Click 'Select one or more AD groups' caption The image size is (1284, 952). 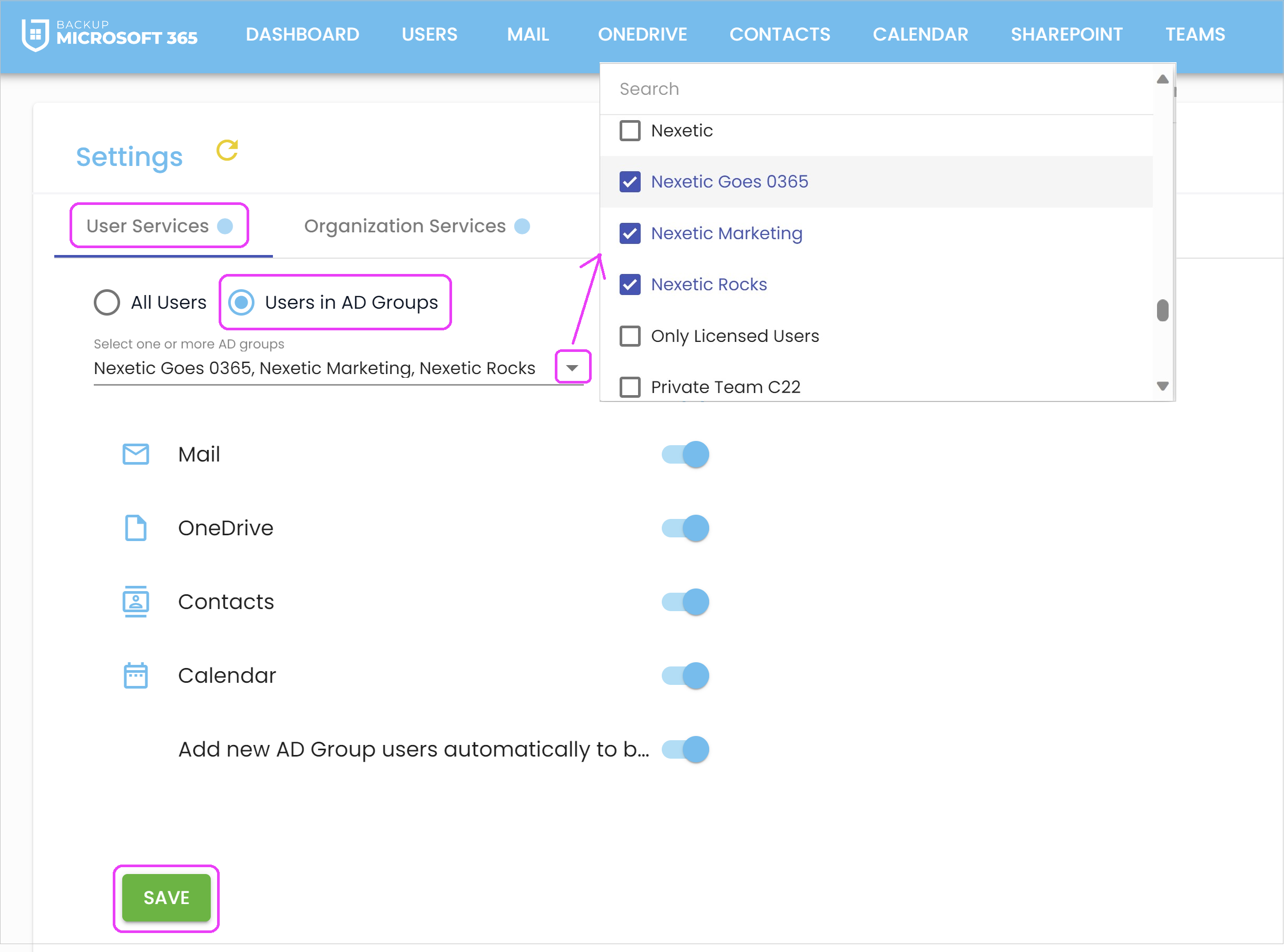[x=189, y=344]
